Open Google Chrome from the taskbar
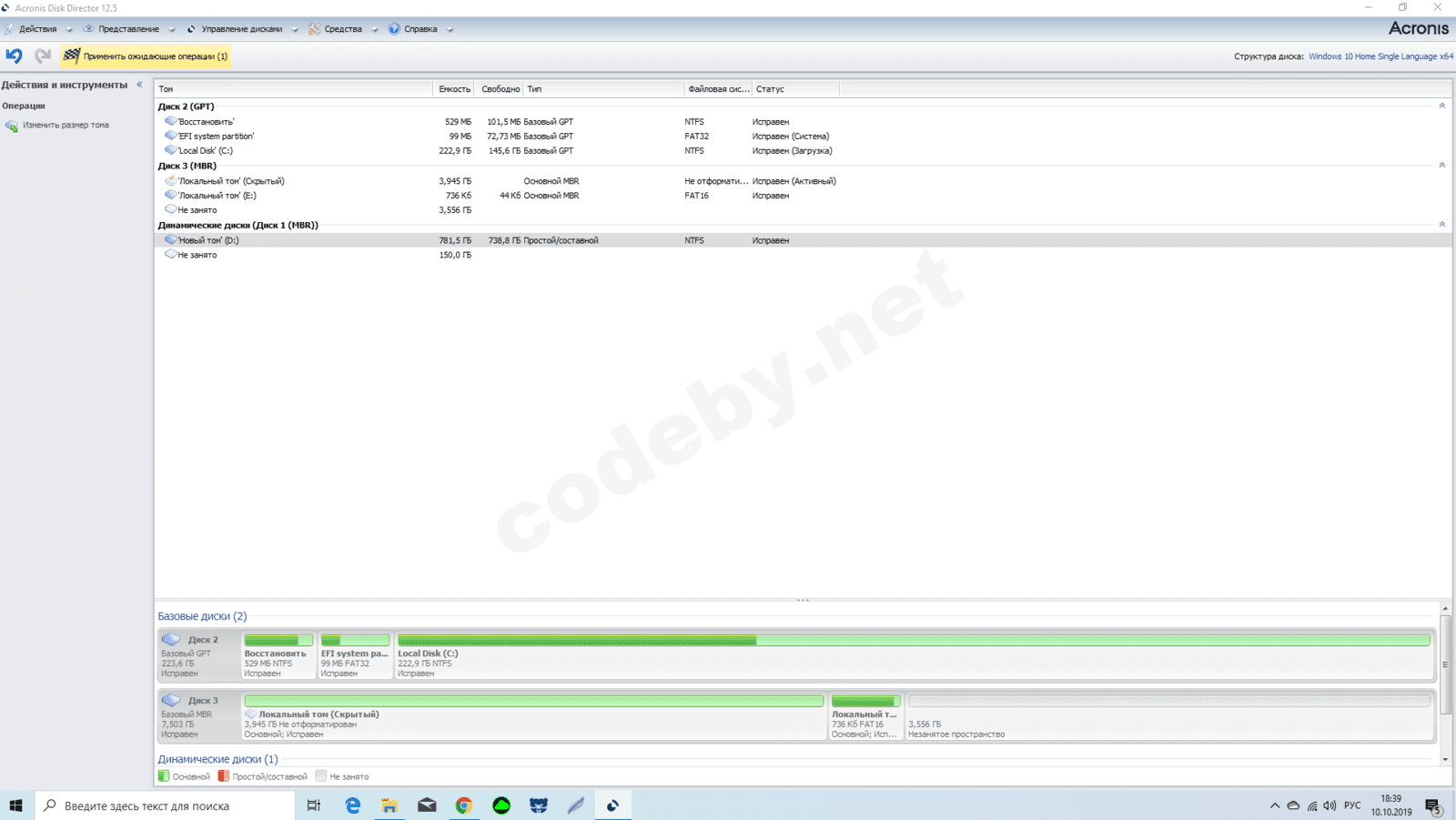This screenshot has width=1456, height=820. pyautogui.click(x=464, y=805)
